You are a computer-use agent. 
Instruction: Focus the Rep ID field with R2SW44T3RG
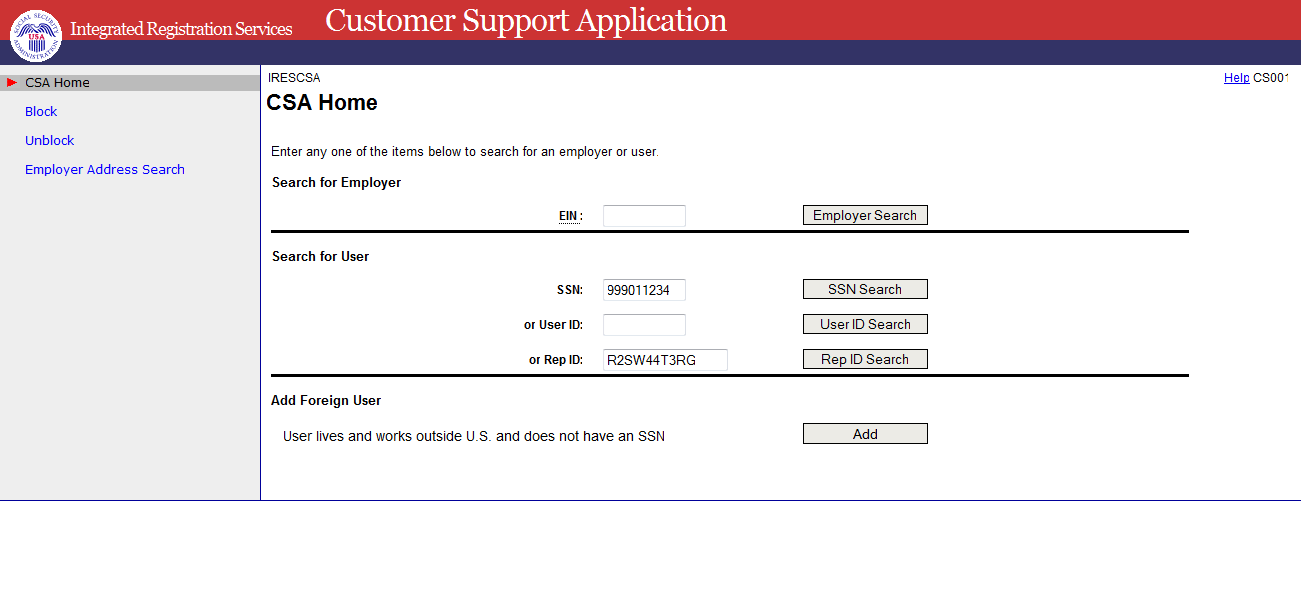pyautogui.click(x=665, y=360)
